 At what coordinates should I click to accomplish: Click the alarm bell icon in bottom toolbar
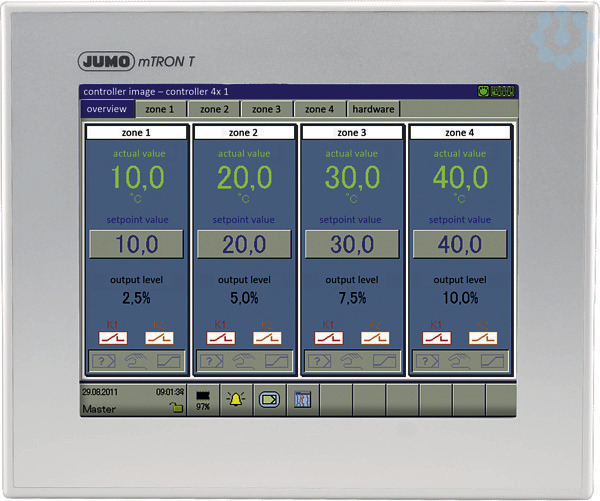tap(236, 400)
